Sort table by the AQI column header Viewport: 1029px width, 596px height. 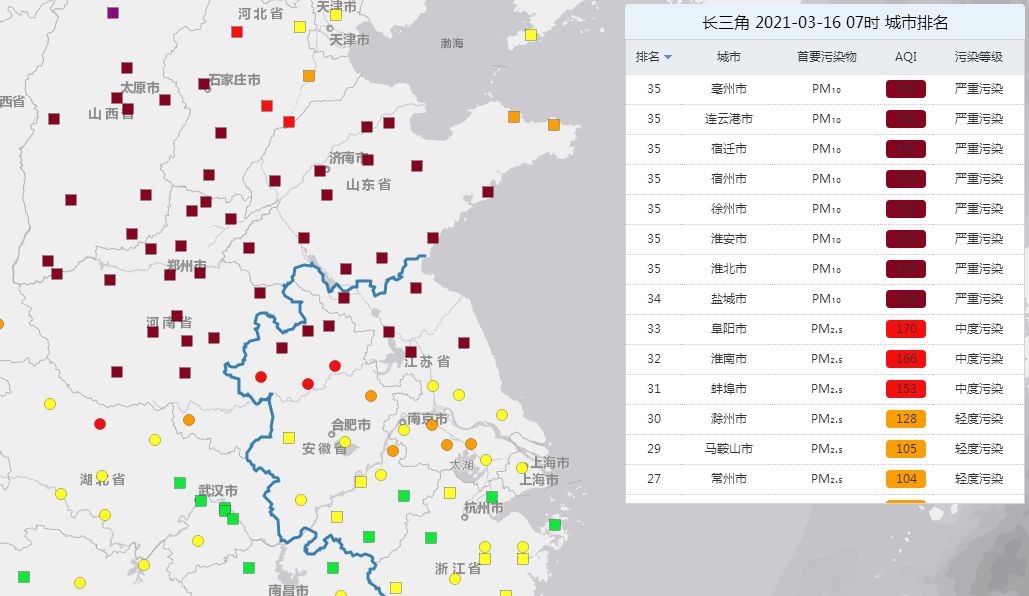click(905, 57)
